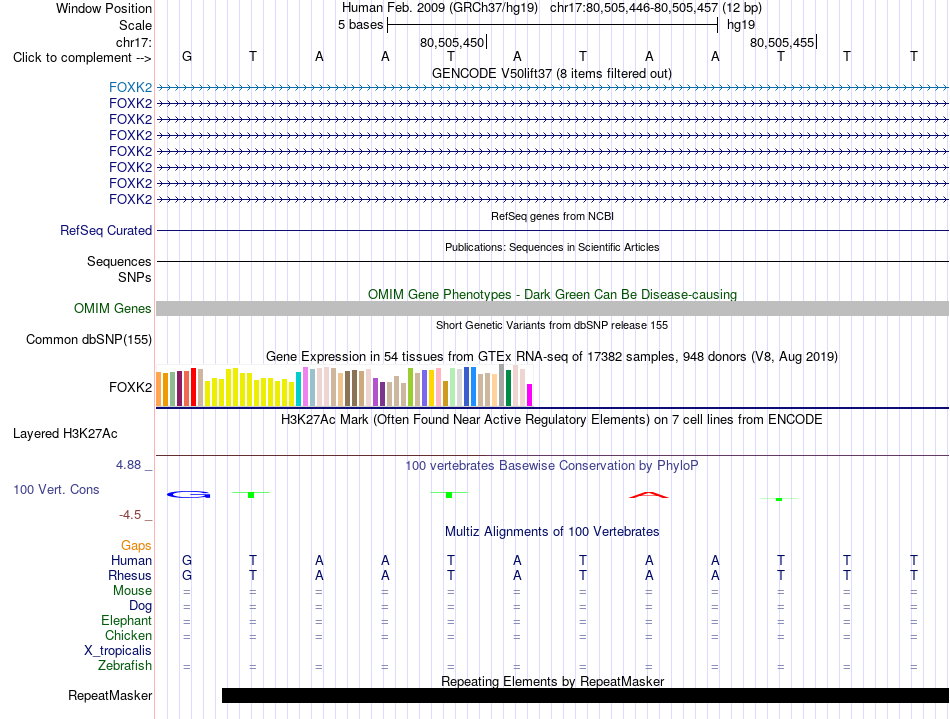Click the 'Scale' label

coord(136,25)
